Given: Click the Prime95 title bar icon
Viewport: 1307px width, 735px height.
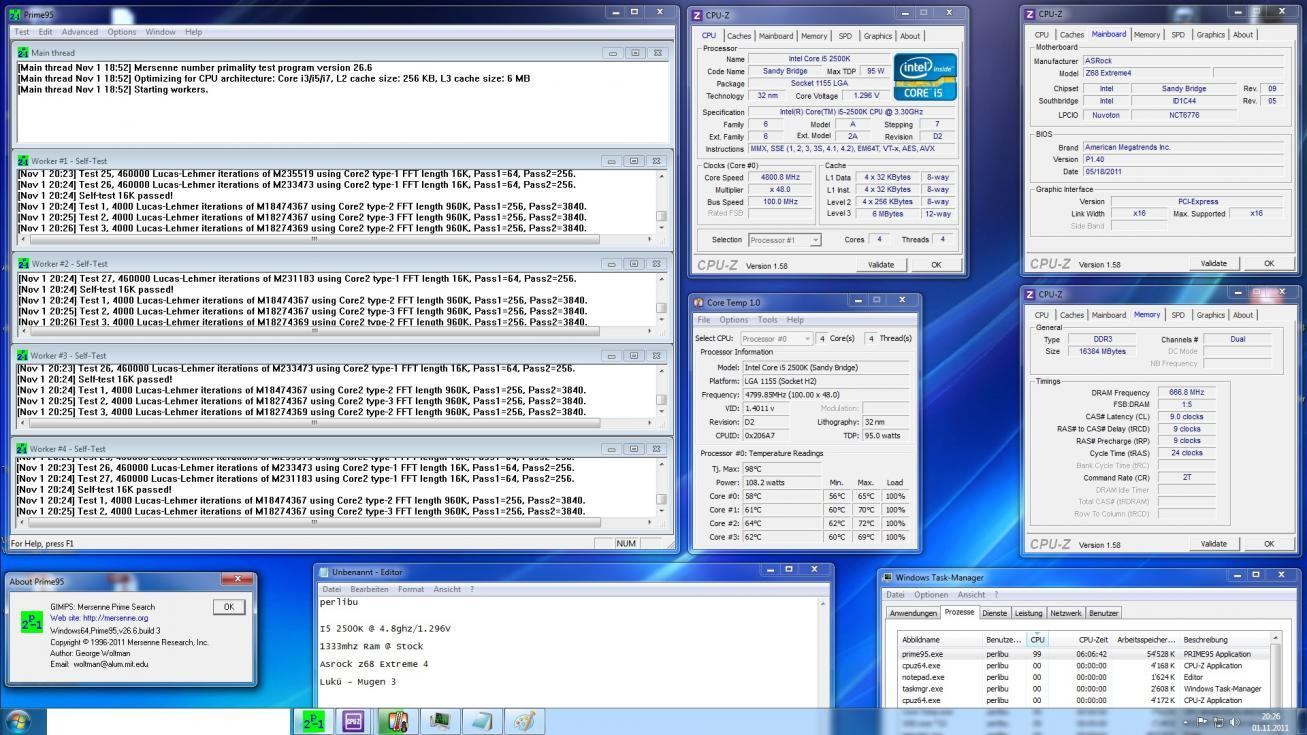Looking at the screenshot, I should click(15, 16).
